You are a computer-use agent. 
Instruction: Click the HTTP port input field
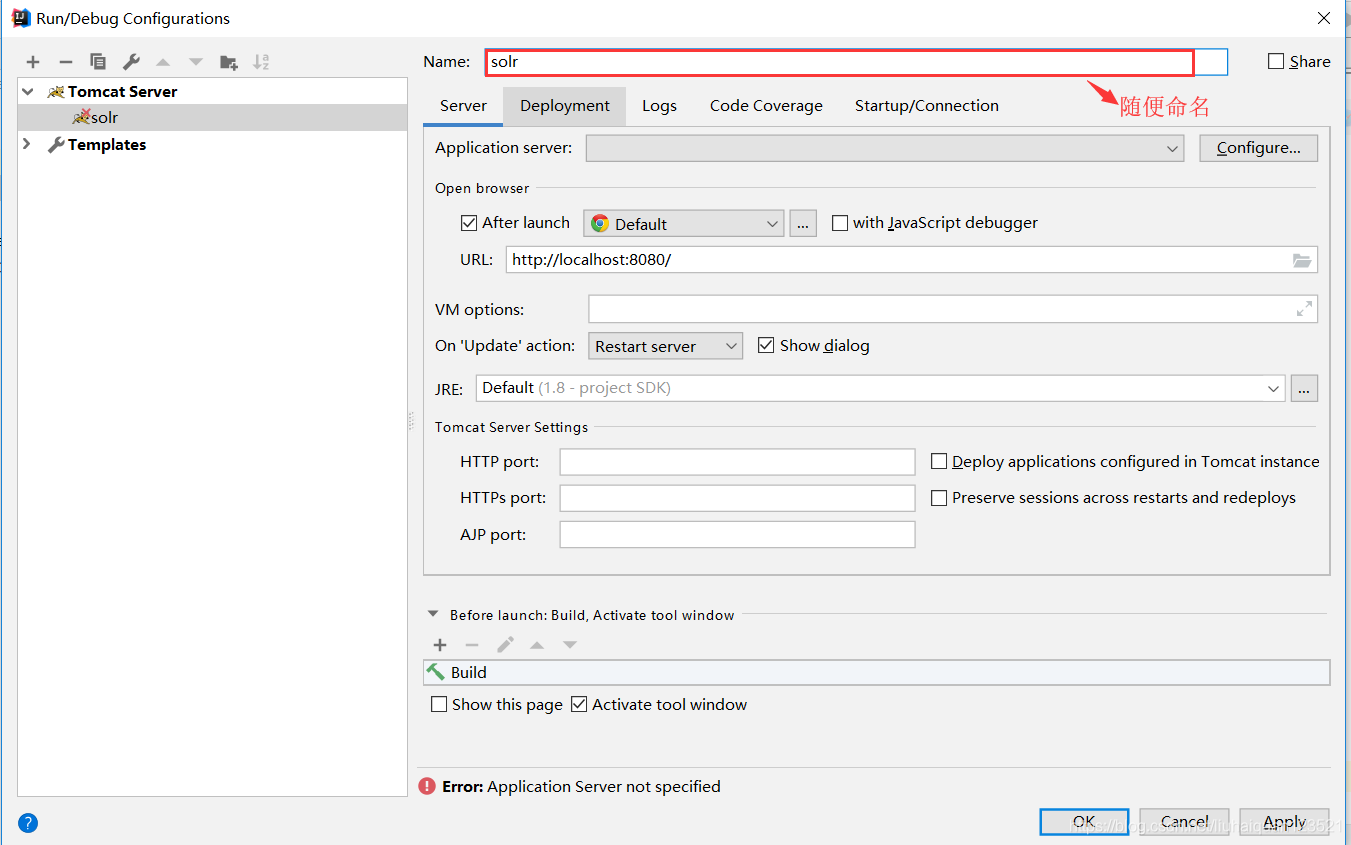[737, 462]
